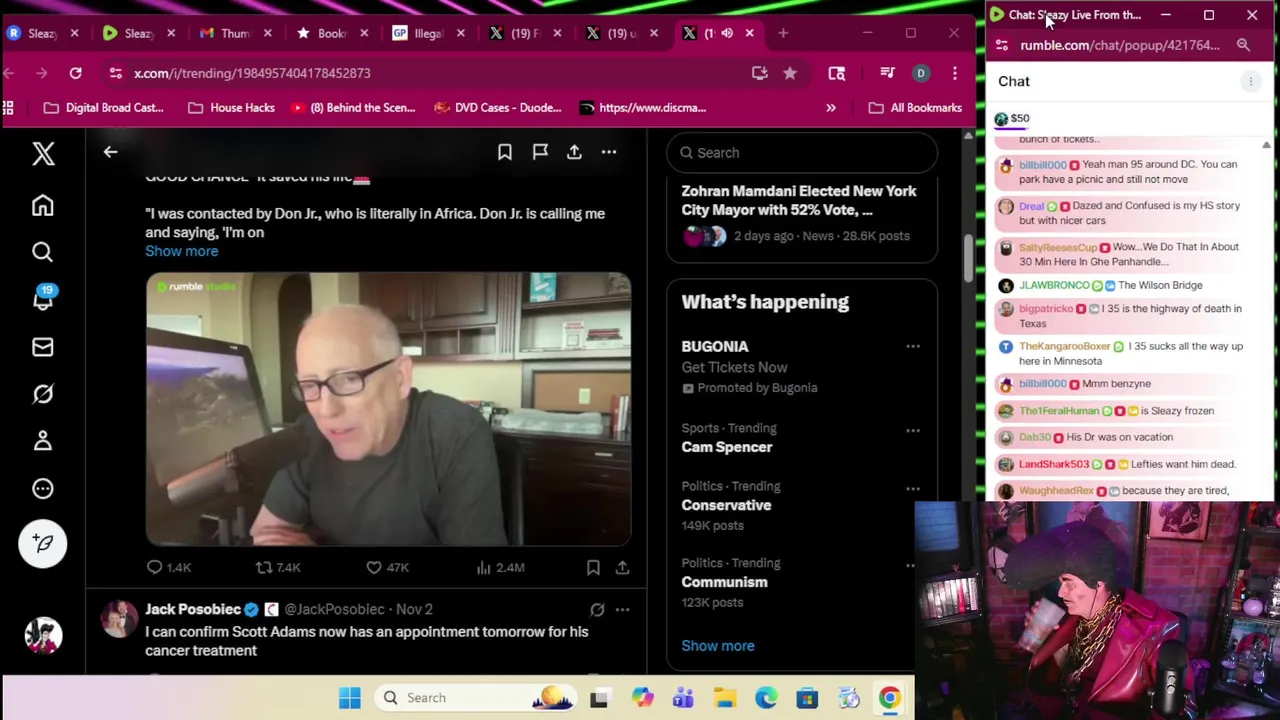The height and width of the screenshot is (720, 1280).
Task: Open Chrome three-dot menu
Action: pyautogui.click(x=955, y=73)
